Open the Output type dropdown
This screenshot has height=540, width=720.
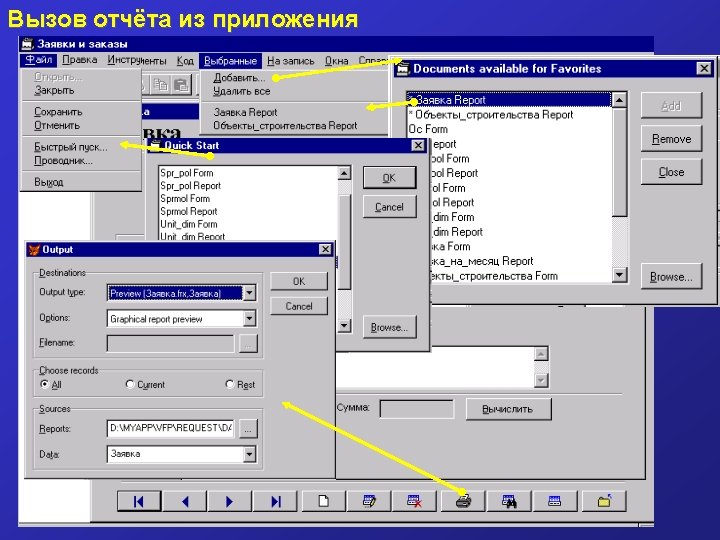click(x=249, y=292)
